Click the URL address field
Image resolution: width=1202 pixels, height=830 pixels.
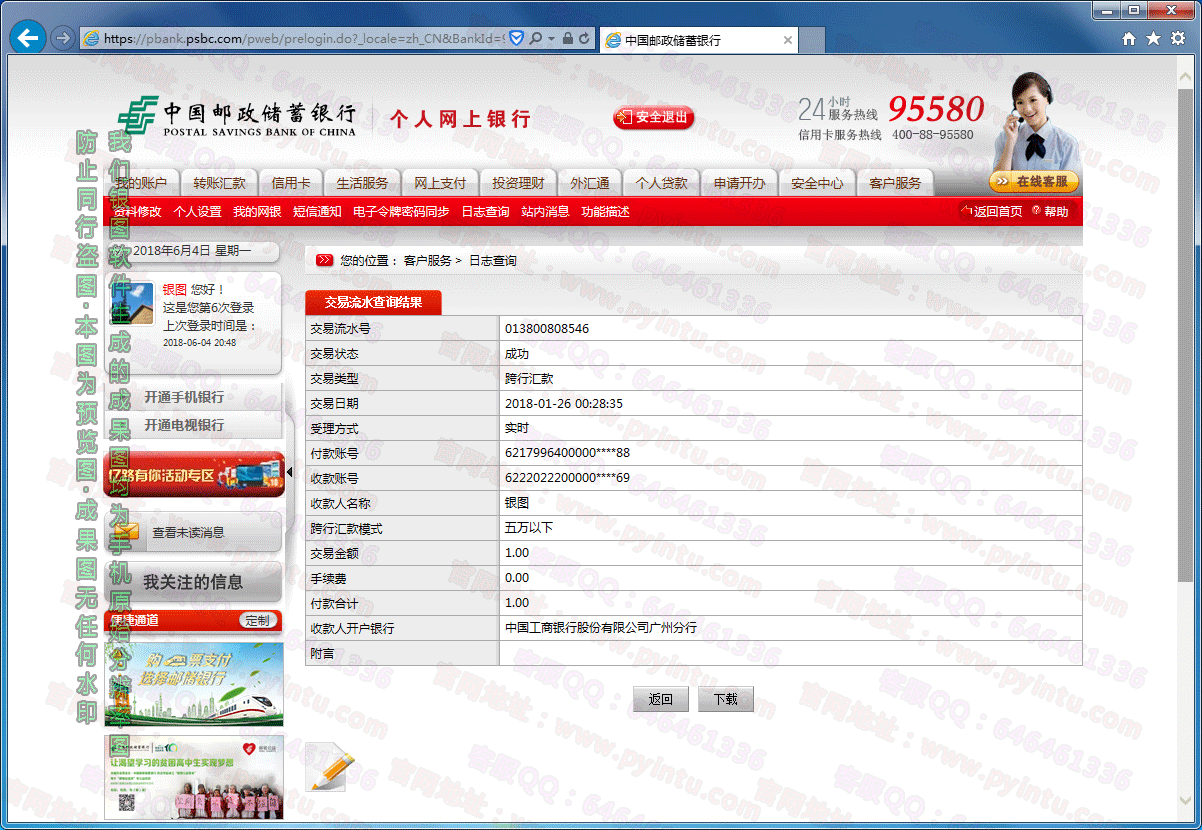(x=303, y=38)
